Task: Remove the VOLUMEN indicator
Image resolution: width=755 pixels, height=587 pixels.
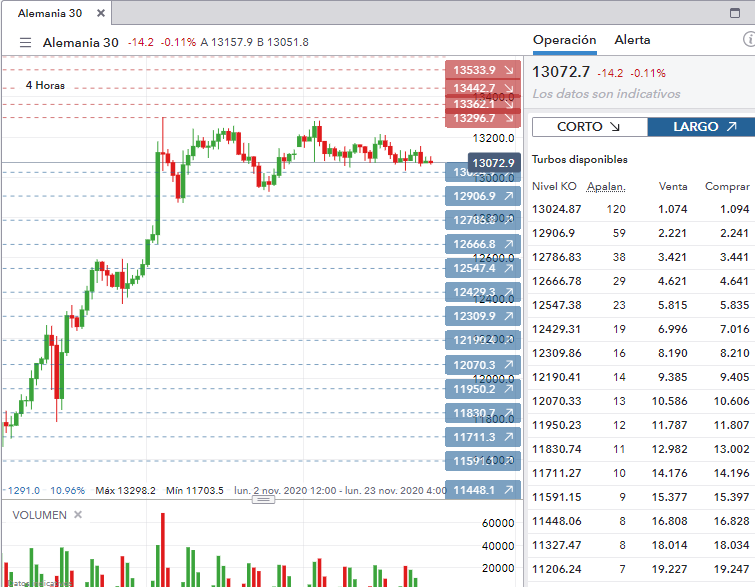Action: pyautogui.click(x=78, y=515)
